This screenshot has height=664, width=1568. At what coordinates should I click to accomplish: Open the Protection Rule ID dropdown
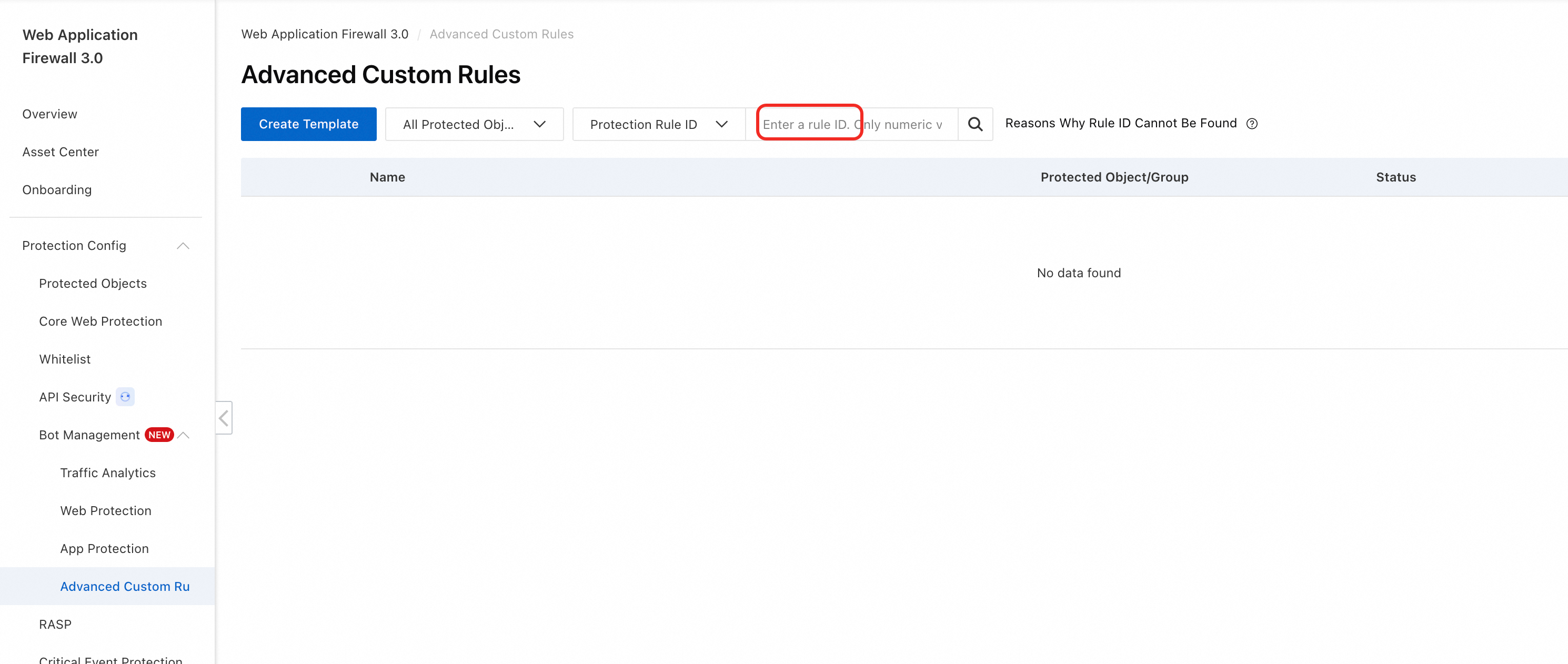point(659,124)
